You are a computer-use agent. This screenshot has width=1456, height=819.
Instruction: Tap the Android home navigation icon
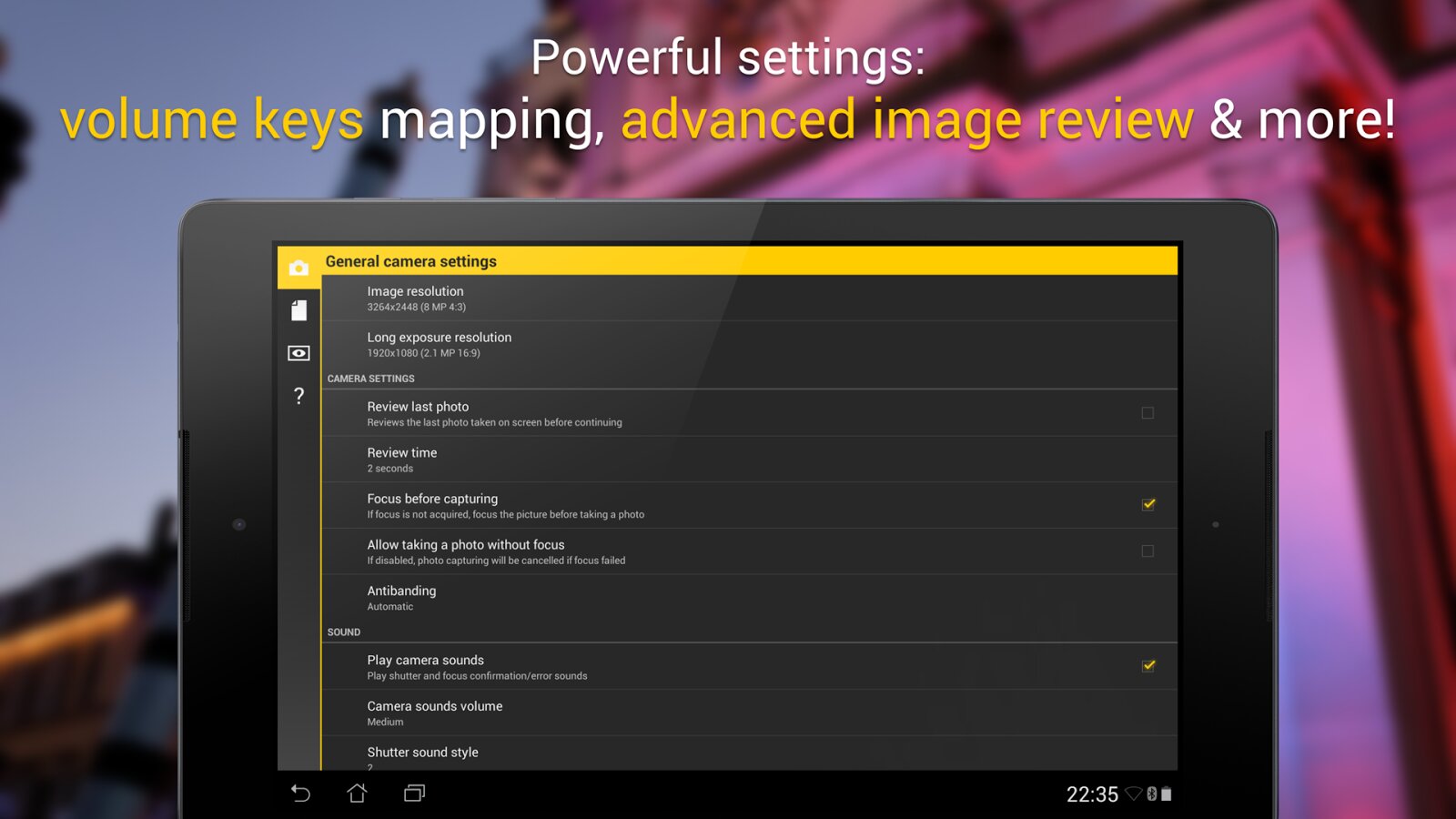[x=357, y=794]
